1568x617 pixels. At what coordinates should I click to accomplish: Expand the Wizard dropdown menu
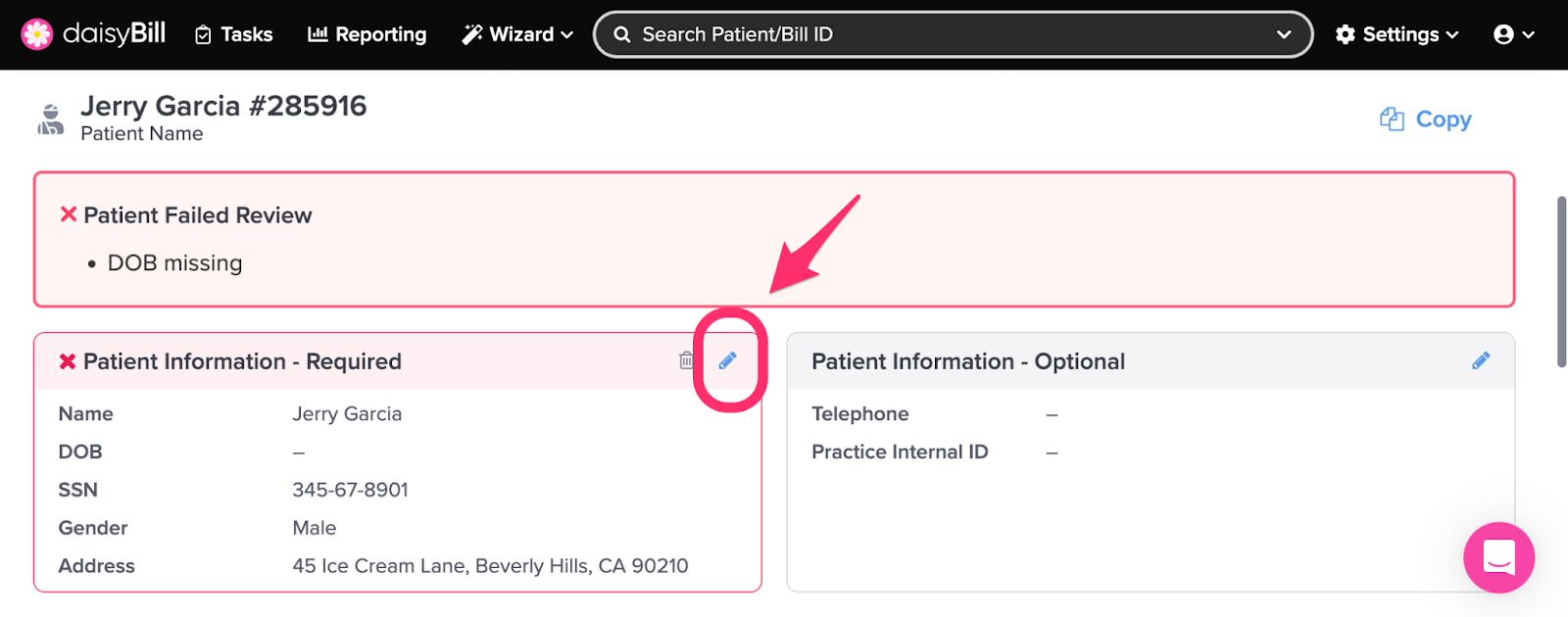pos(517,34)
